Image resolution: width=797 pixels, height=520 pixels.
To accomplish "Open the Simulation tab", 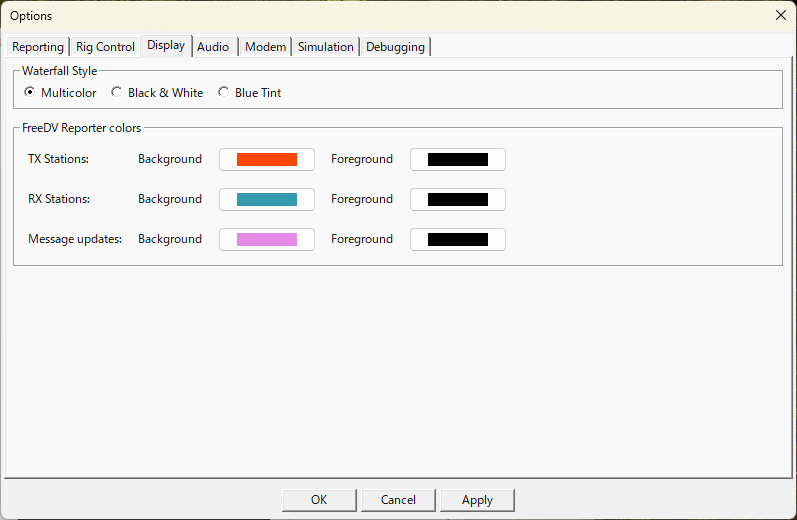I will pyautogui.click(x=326, y=47).
